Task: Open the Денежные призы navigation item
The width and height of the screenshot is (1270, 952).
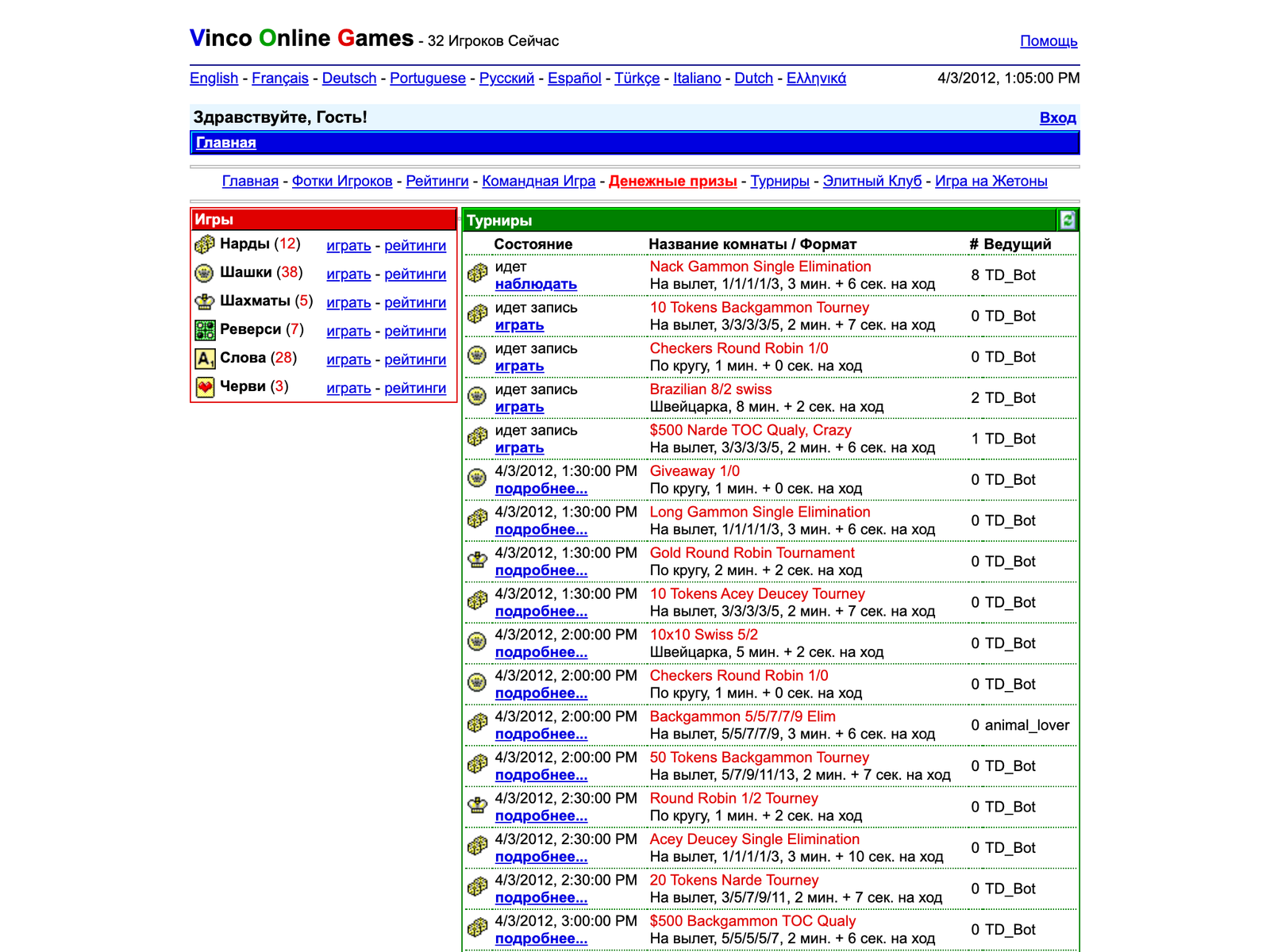Action: (673, 181)
